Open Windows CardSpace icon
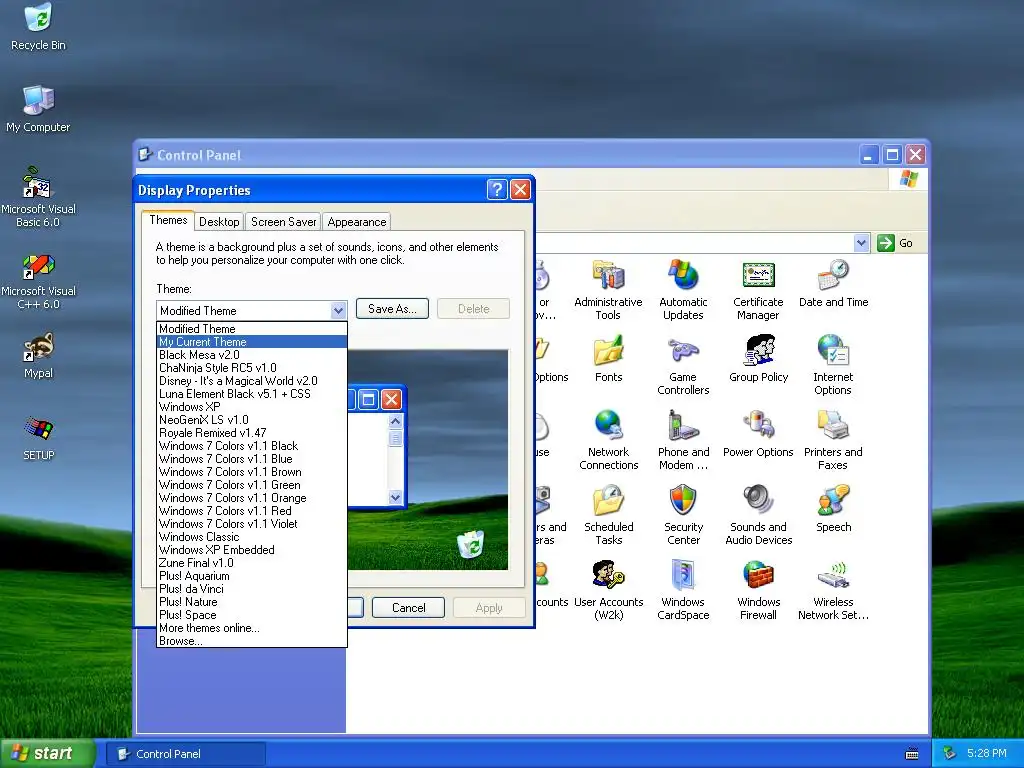1024x768 pixels. click(683, 590)
